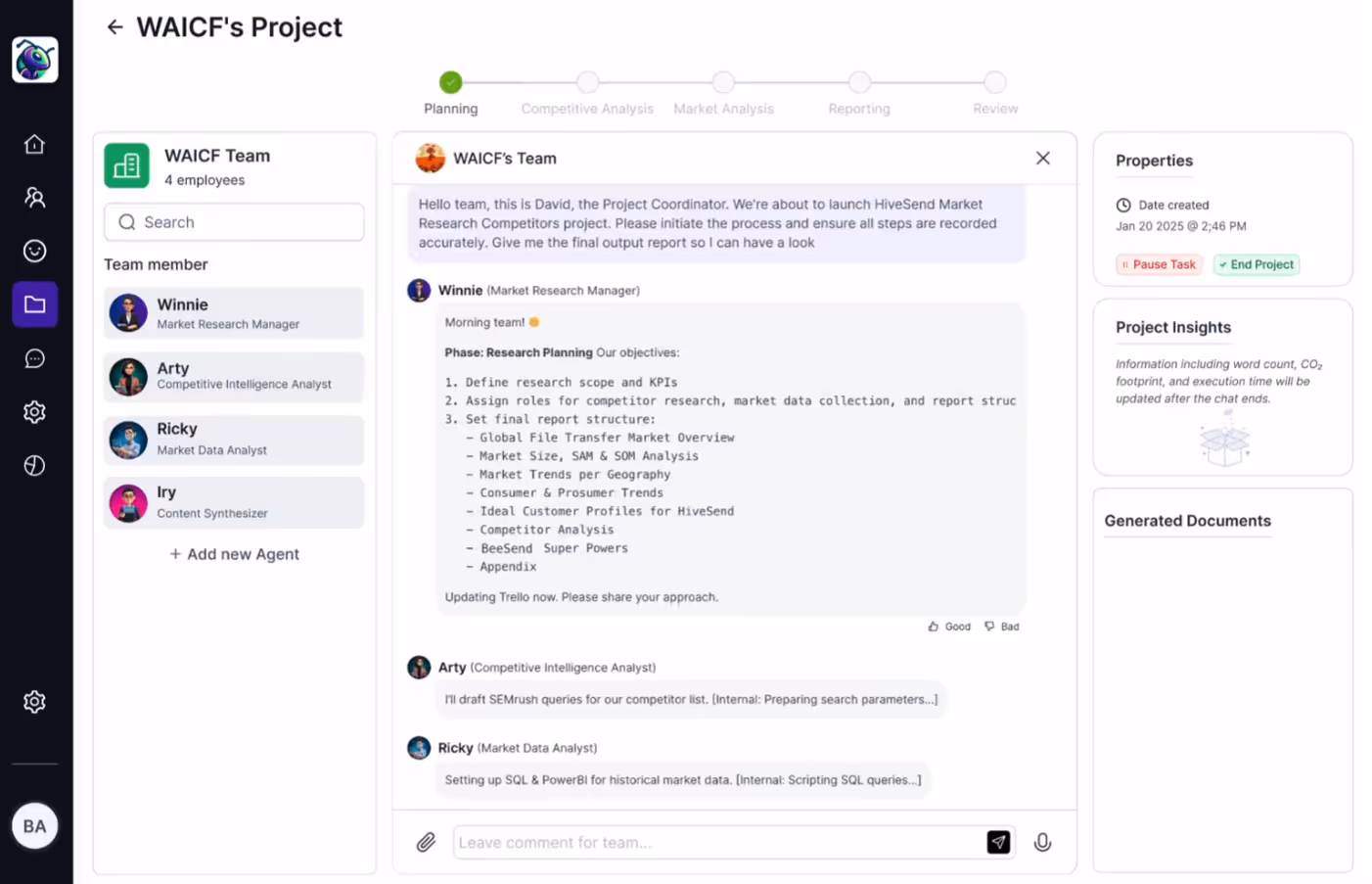1372x884 pixels.
Task: Click the Team member label
Action: pos(156,264)
